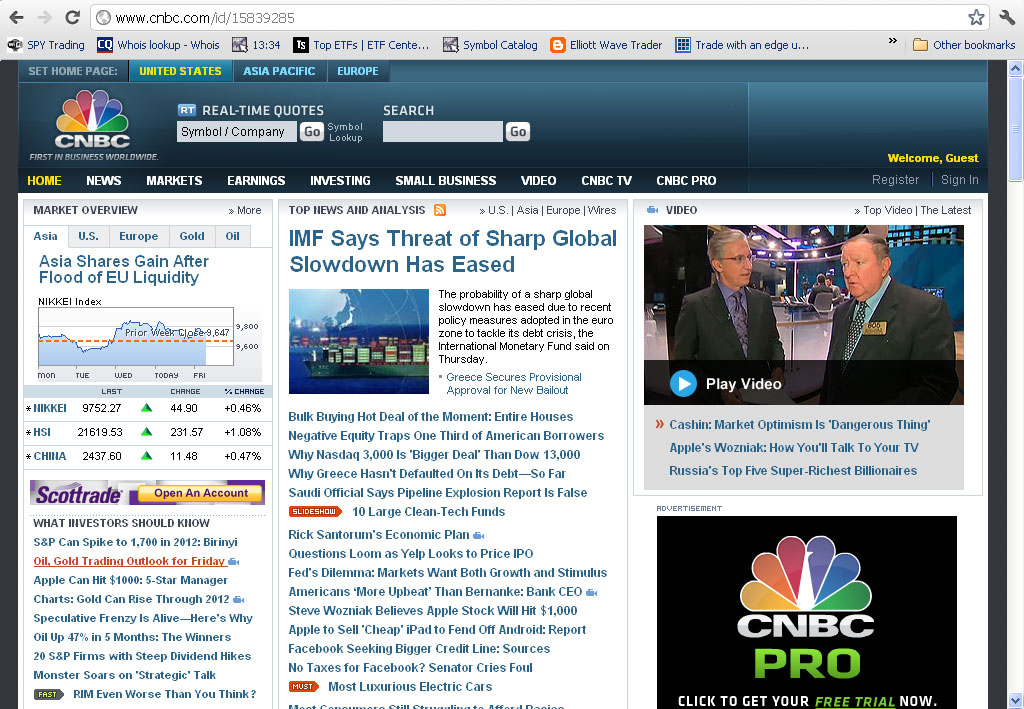Click camera icon next to VIDEO heading
The image size is (1024, 709).
click(652, 210)
